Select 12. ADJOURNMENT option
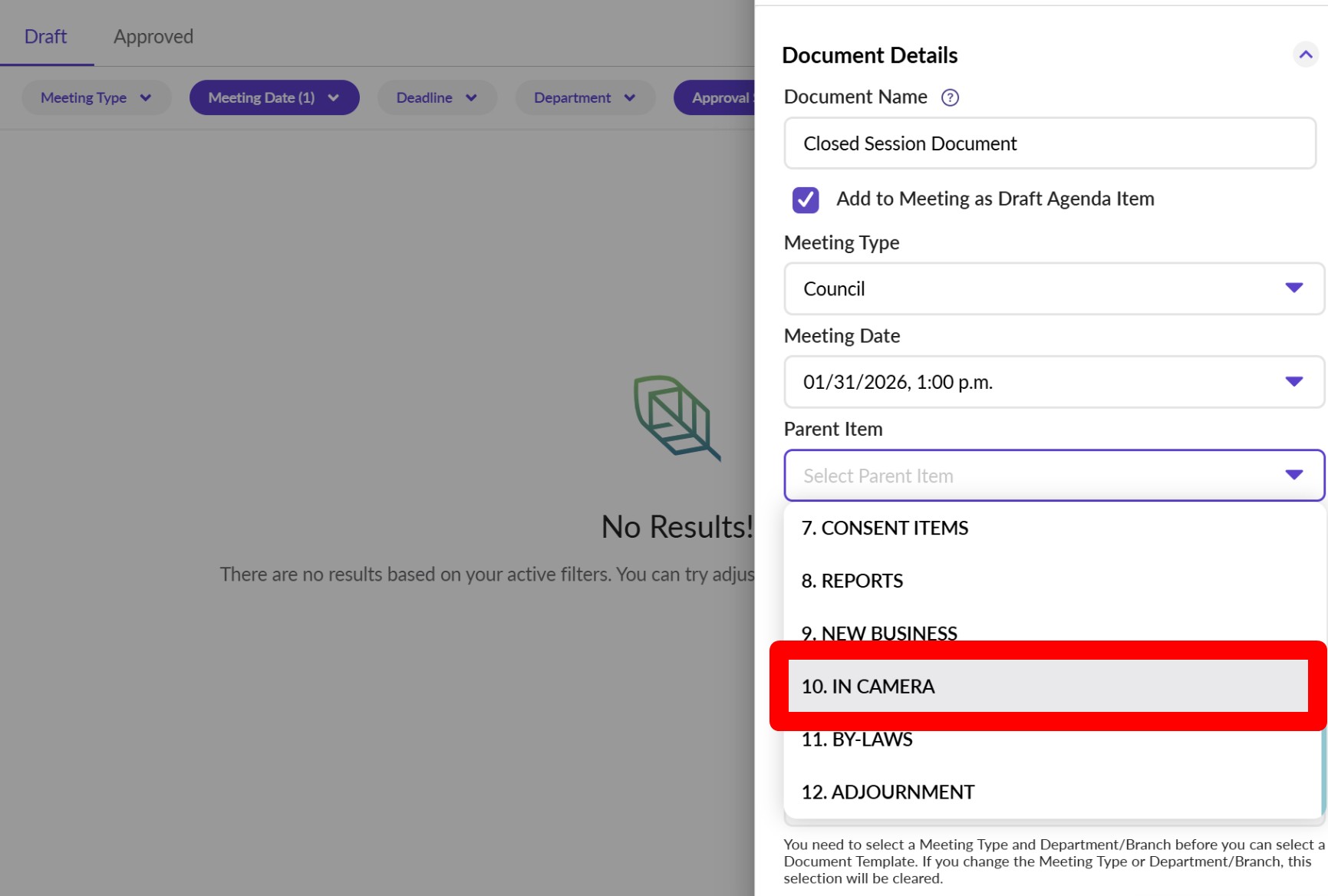The width and height of the screenshot is (1328, 896). (888, 792)
